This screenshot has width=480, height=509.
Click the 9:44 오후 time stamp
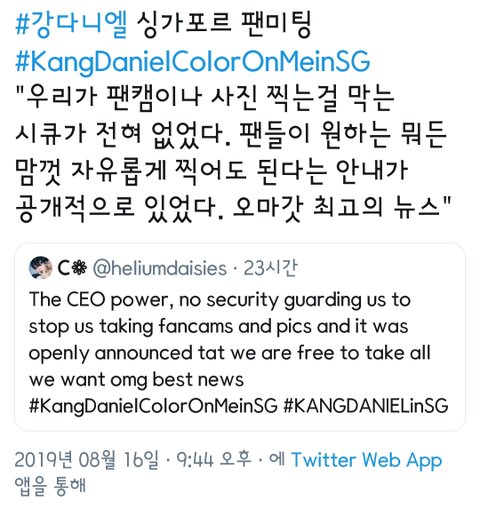tap(213, 460)
